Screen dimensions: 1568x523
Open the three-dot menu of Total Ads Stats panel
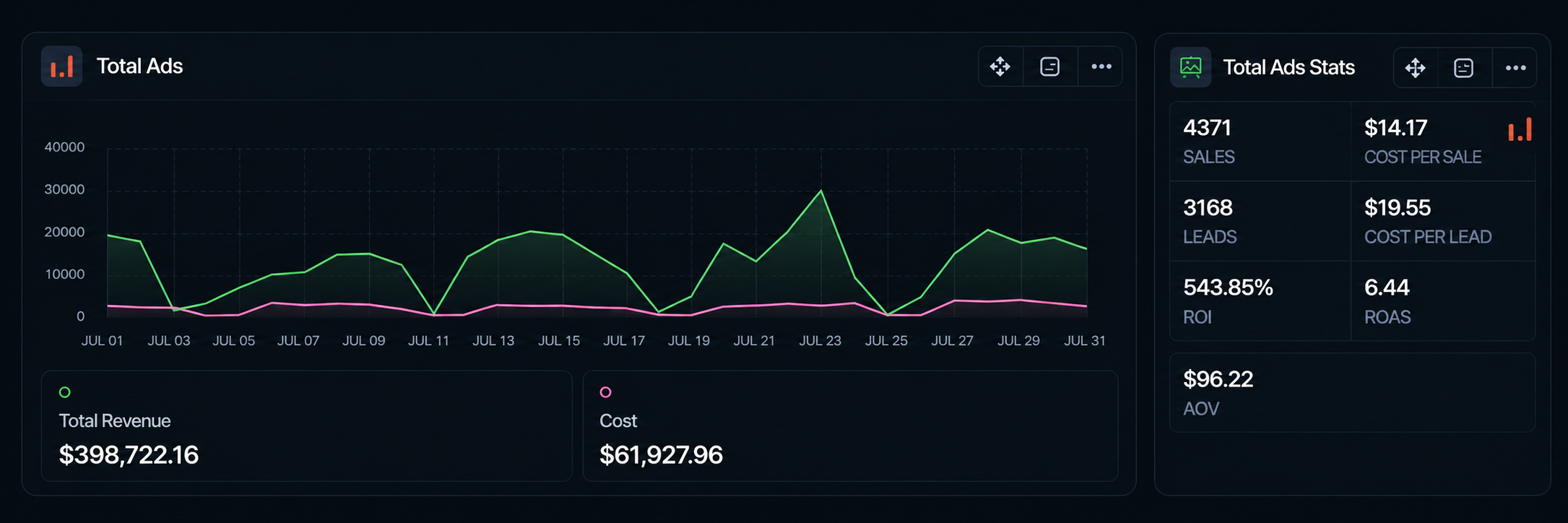pos(1515,68)
